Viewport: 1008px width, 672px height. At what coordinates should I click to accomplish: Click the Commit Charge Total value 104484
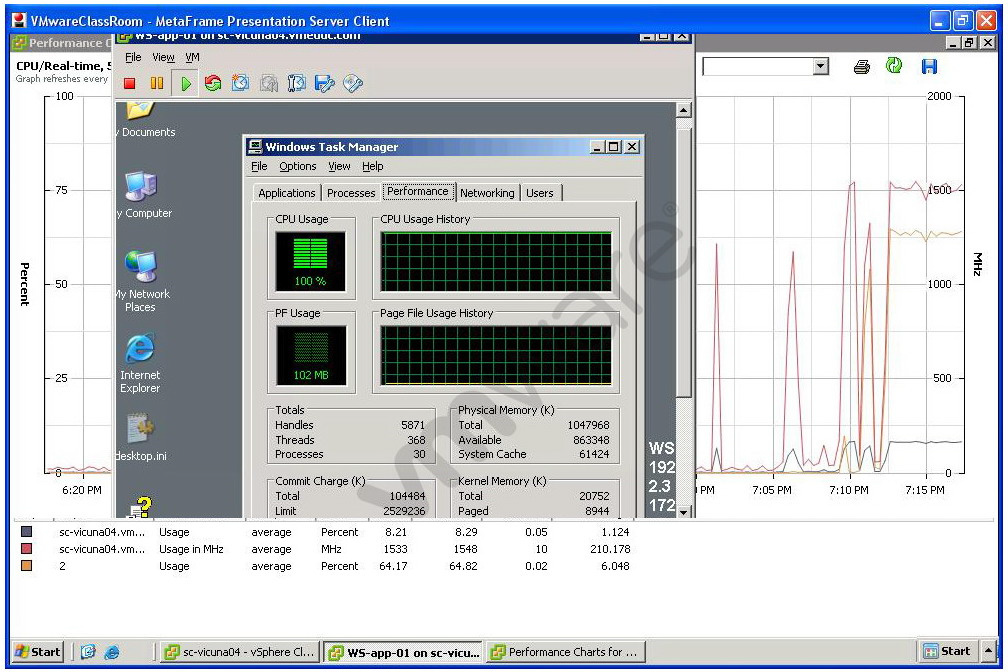tap(407, 496)
